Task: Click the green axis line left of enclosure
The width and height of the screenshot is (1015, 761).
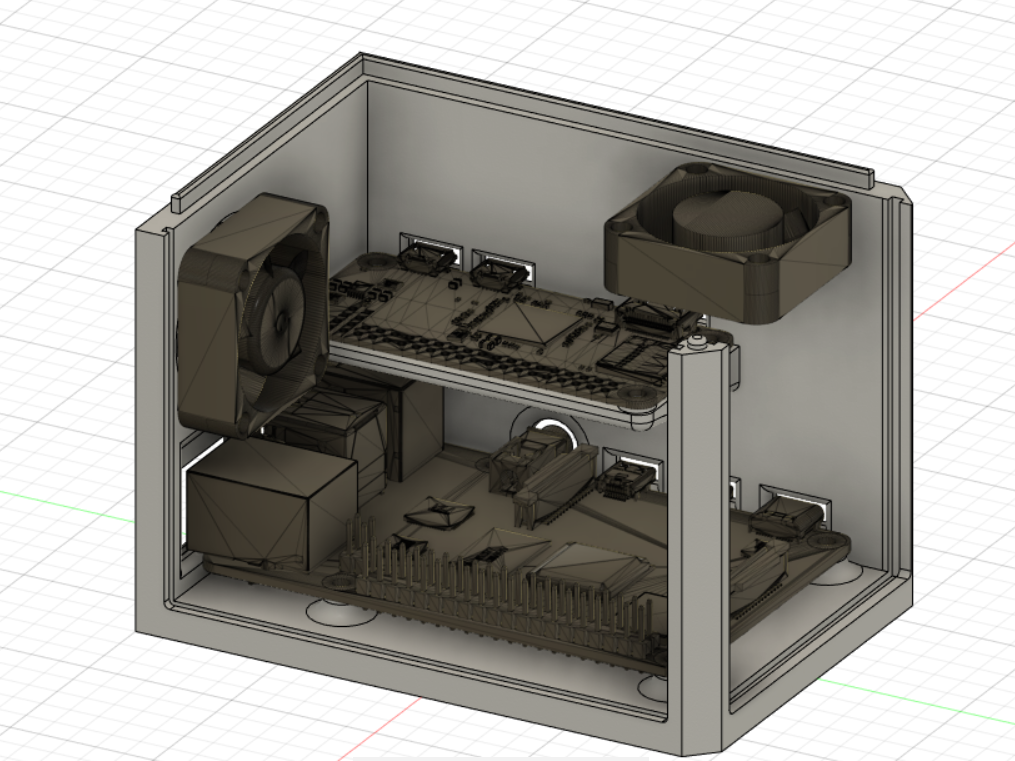Action: point(60,502)
